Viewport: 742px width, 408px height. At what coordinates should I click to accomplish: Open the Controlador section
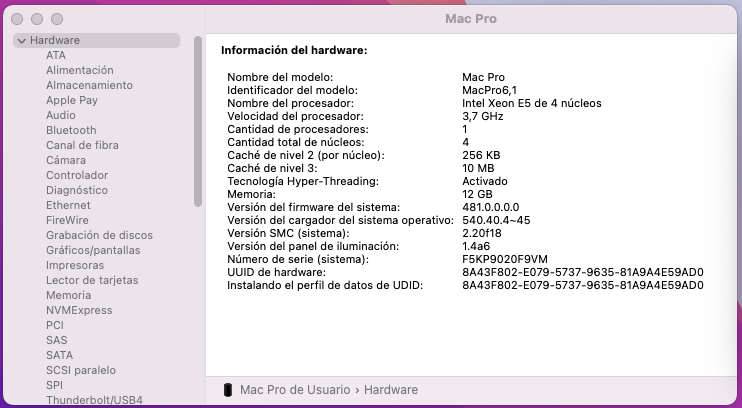coord(77,175)
